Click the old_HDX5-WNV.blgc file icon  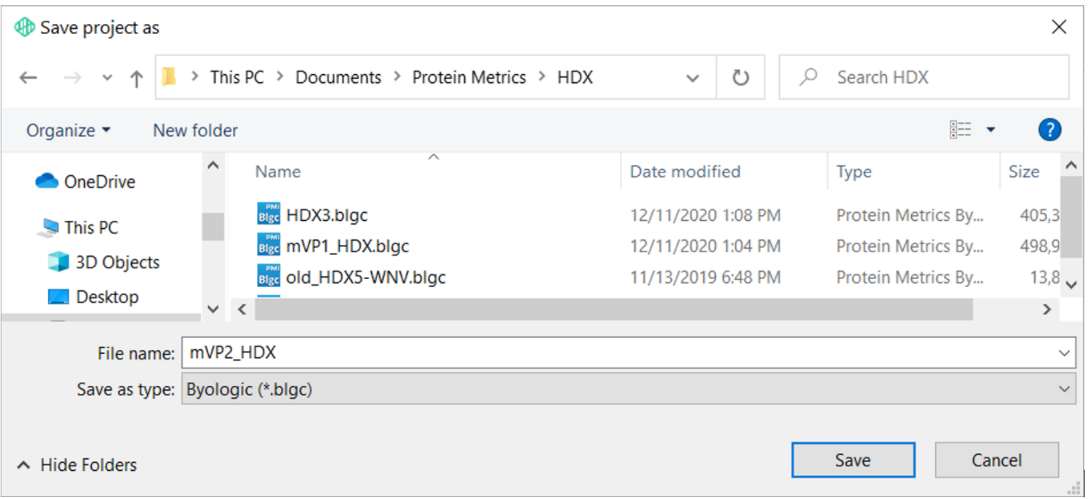269,277
